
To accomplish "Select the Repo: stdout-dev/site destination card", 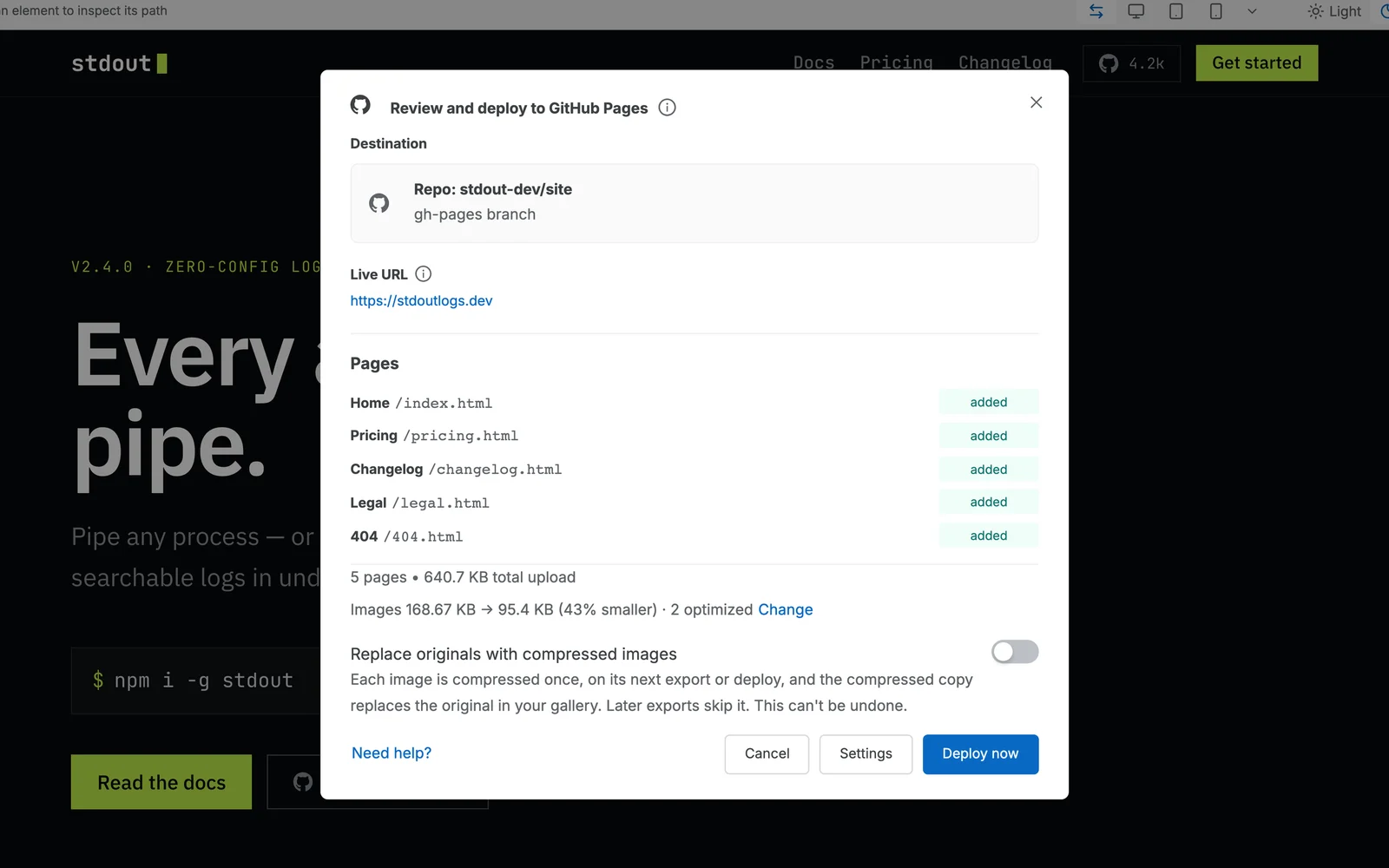I will (x=694, y=203).
